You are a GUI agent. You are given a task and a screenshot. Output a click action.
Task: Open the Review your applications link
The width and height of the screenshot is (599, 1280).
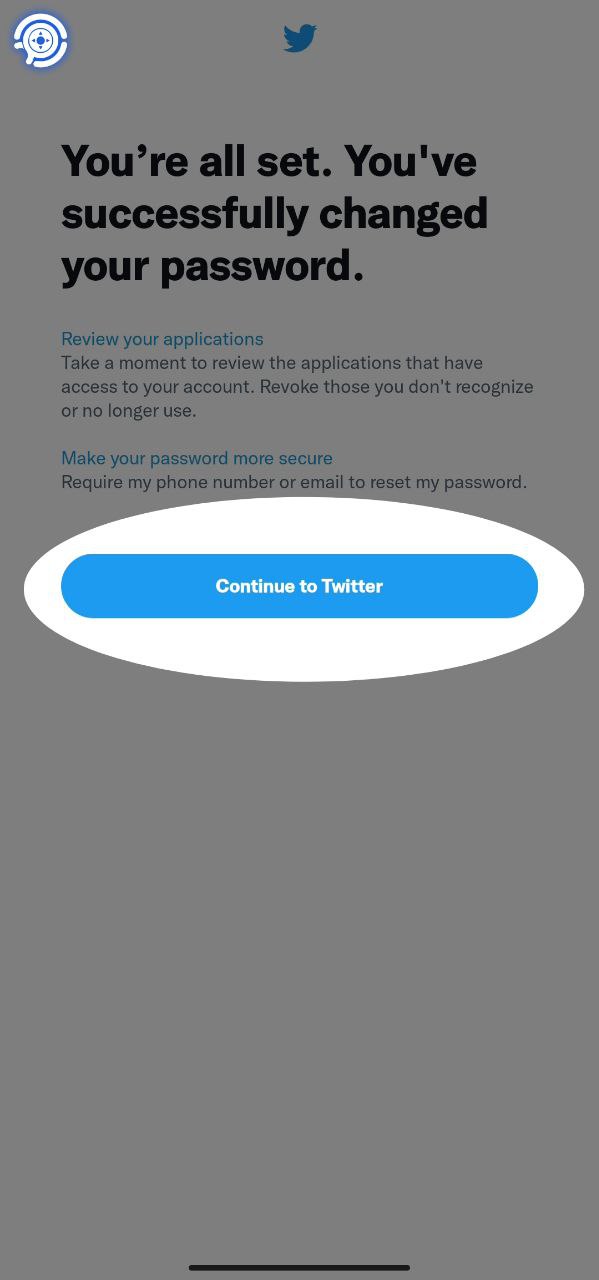click(162, 339)
